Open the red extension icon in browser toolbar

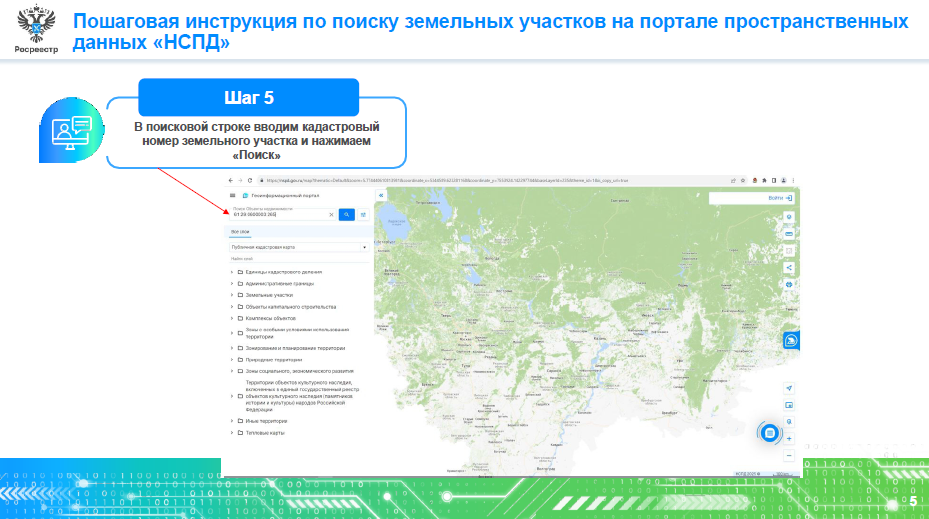754,180
